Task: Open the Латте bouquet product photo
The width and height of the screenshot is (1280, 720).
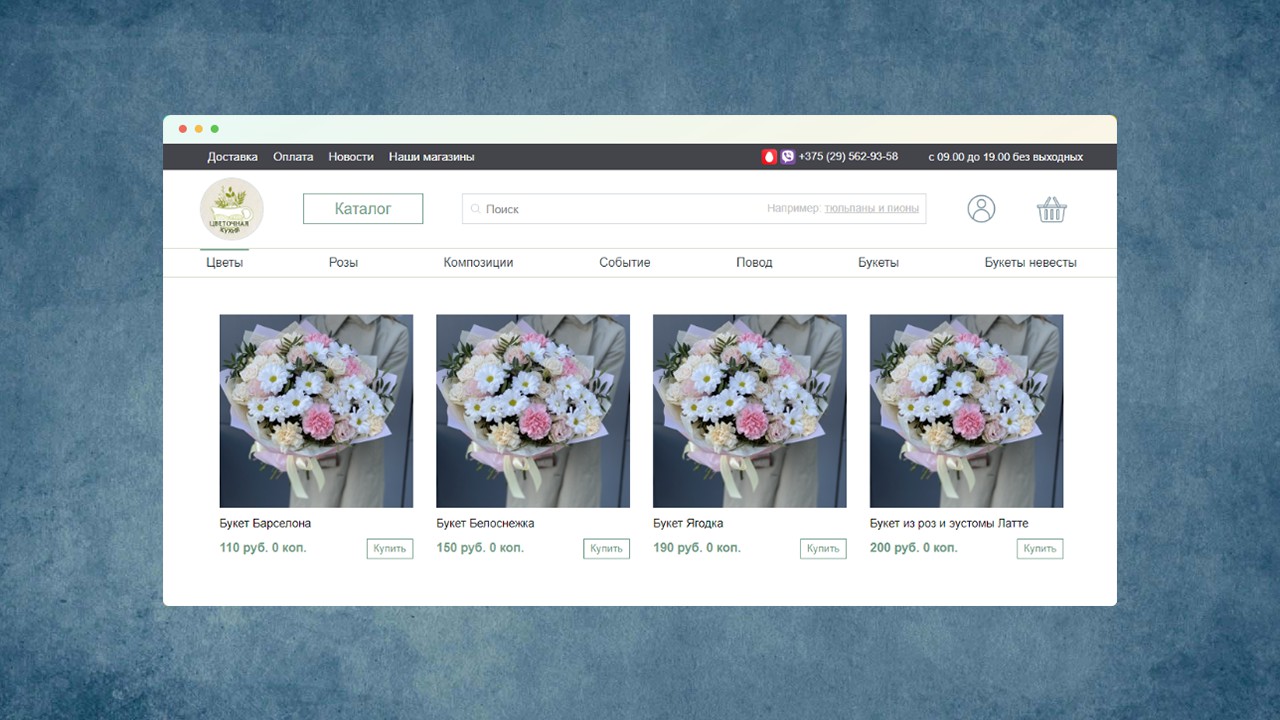Action: pyautogui.click(x=966, y=411)
